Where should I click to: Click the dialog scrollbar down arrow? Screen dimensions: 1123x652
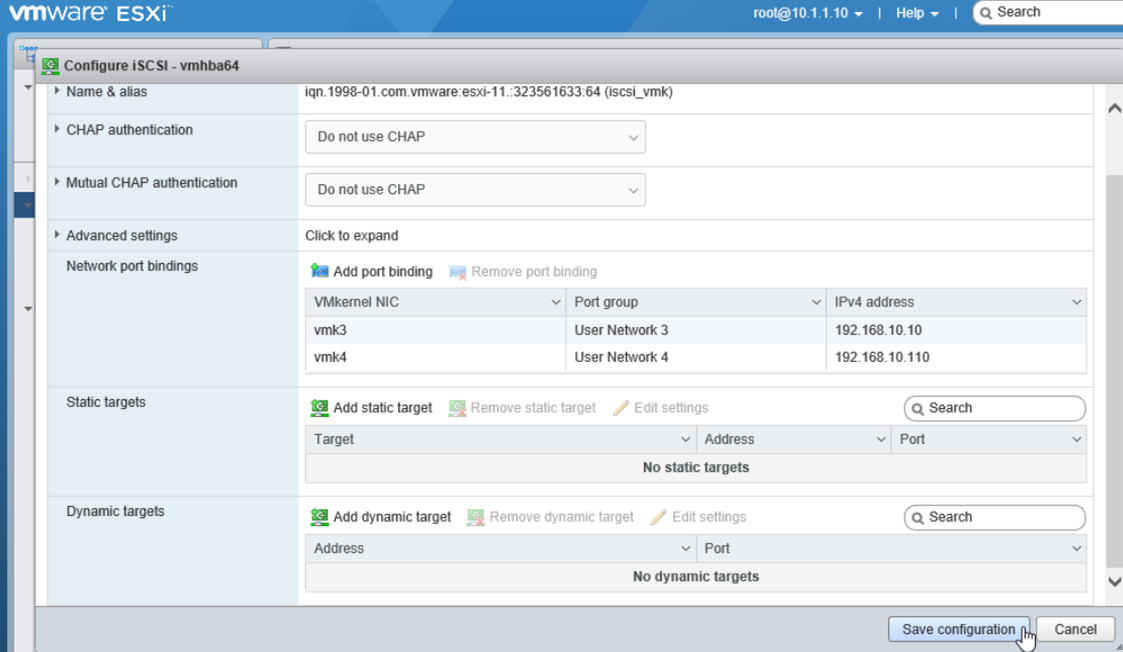tap(1114, 581)
